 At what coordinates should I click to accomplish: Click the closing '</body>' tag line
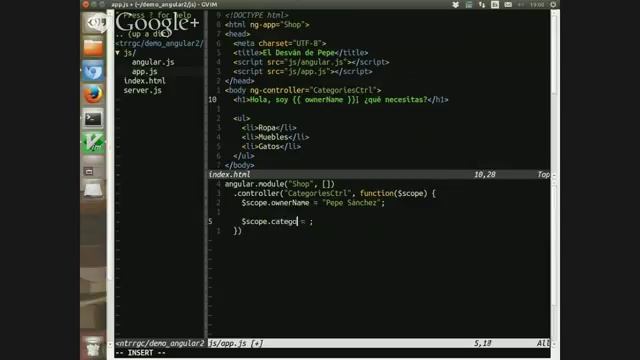tap(240, 165)
